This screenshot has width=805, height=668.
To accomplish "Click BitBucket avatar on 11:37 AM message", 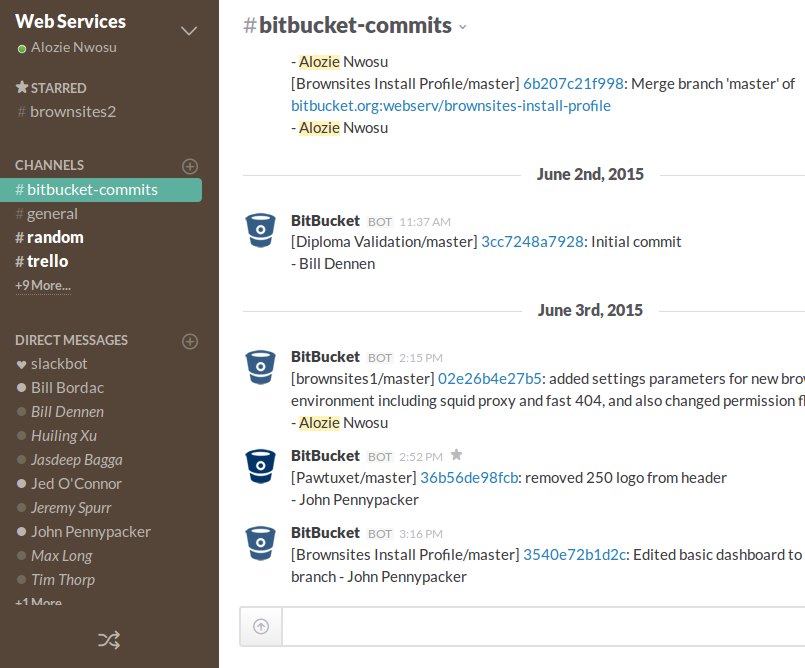I will pyautogui.click(x=261, y=231).
